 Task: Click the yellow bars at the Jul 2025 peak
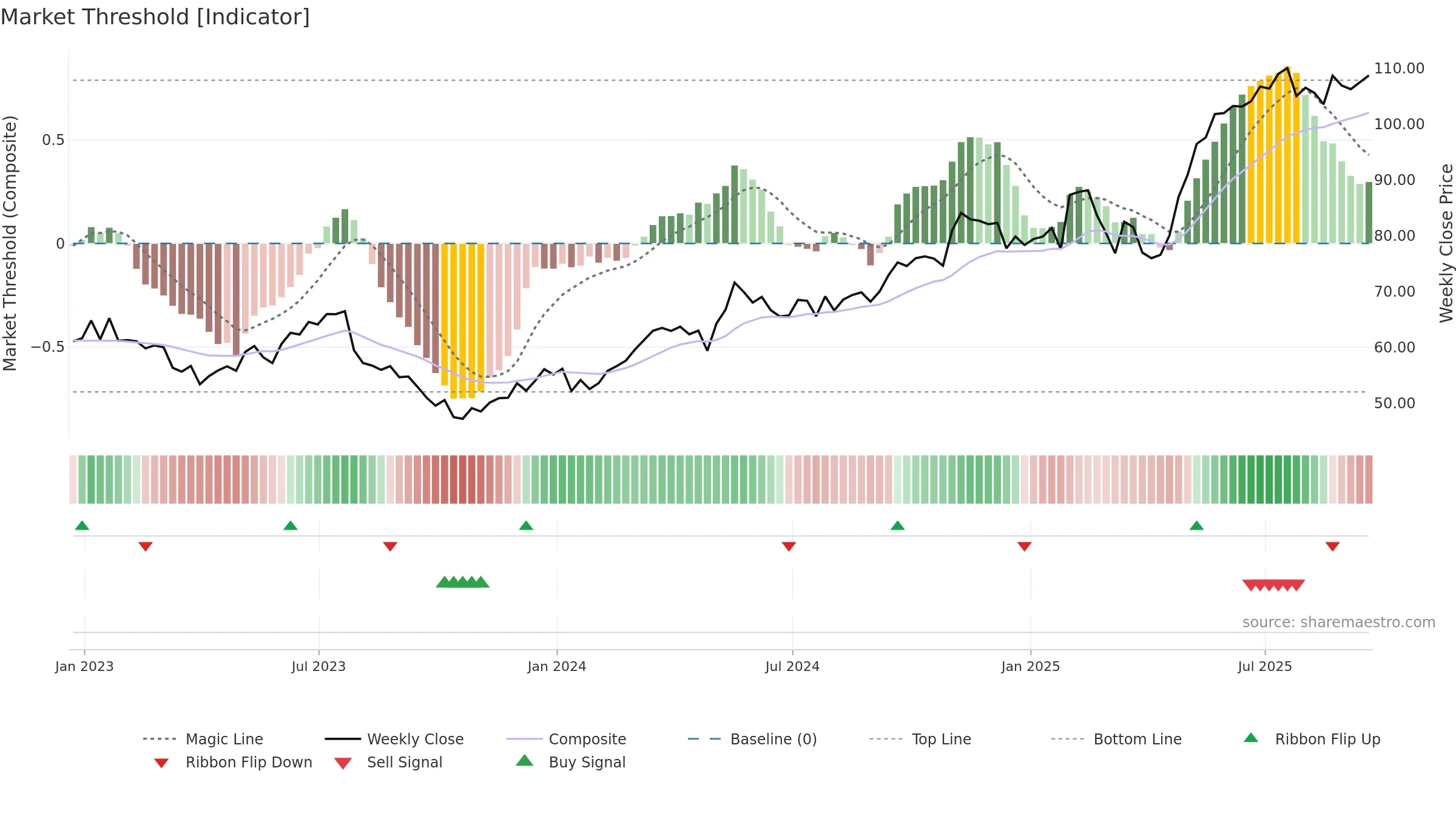pos(1273,155)
